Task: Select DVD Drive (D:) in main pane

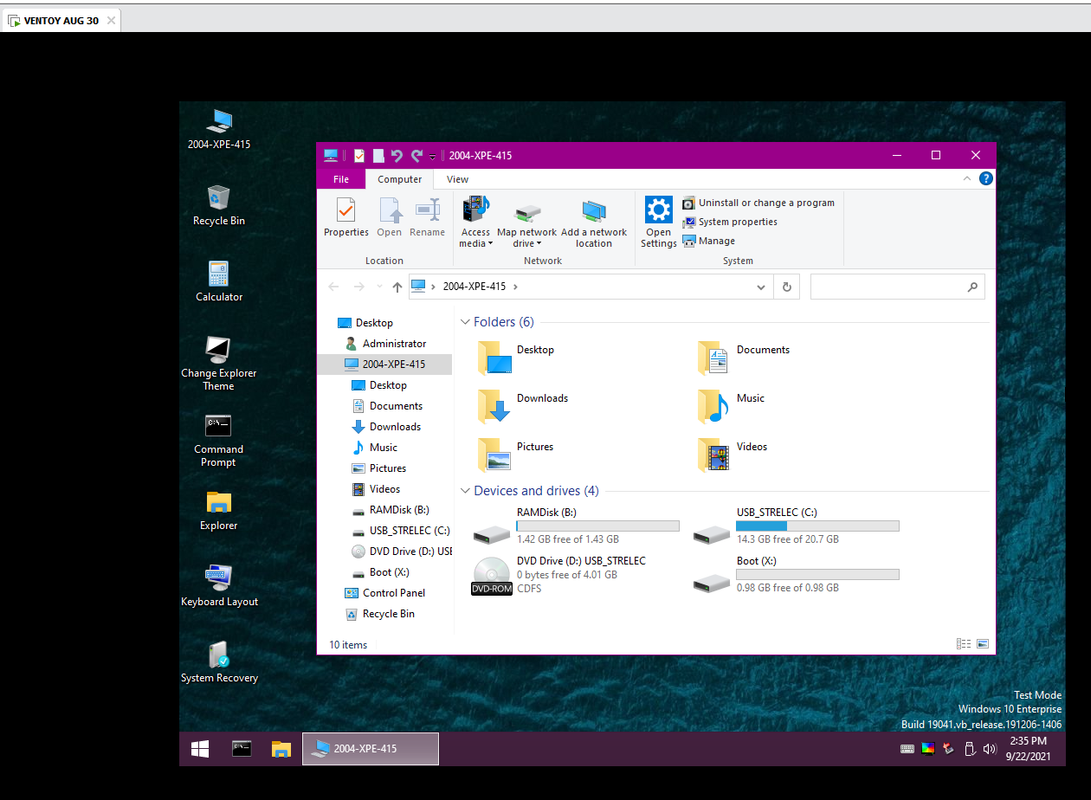Action: (x=559, y=575)
